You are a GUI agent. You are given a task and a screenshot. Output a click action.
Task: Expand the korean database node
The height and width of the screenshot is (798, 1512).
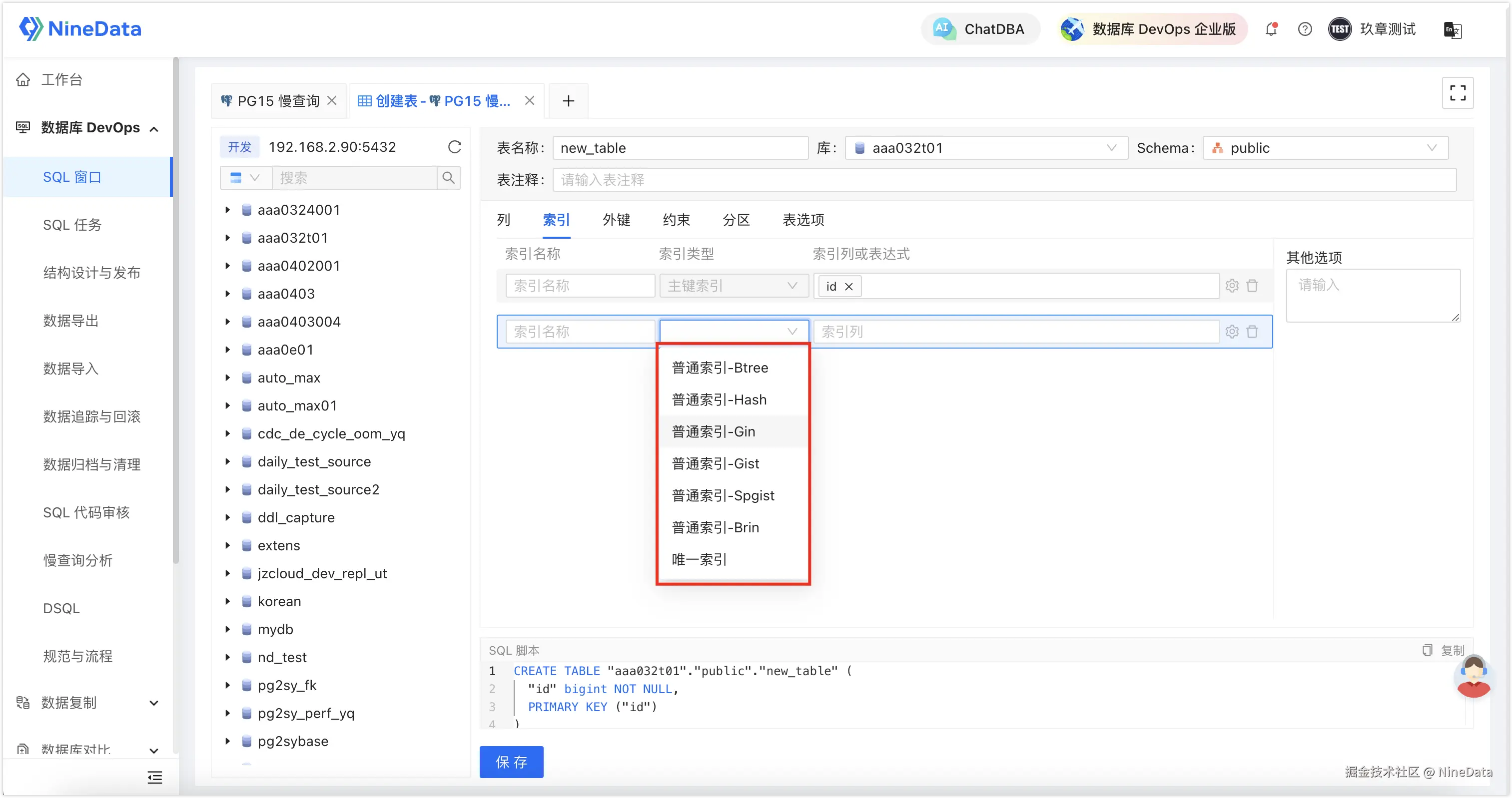click(228, 601)
